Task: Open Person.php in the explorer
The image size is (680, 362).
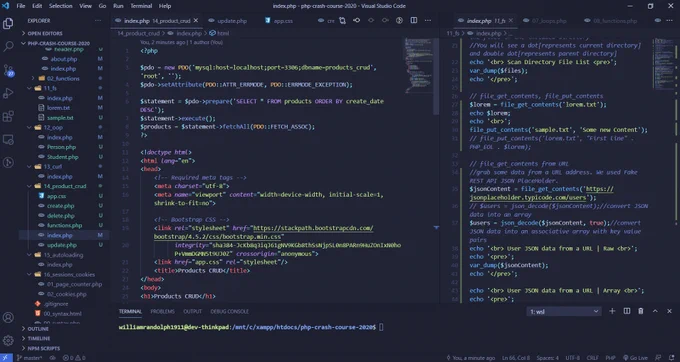Action: pos(61,147)
